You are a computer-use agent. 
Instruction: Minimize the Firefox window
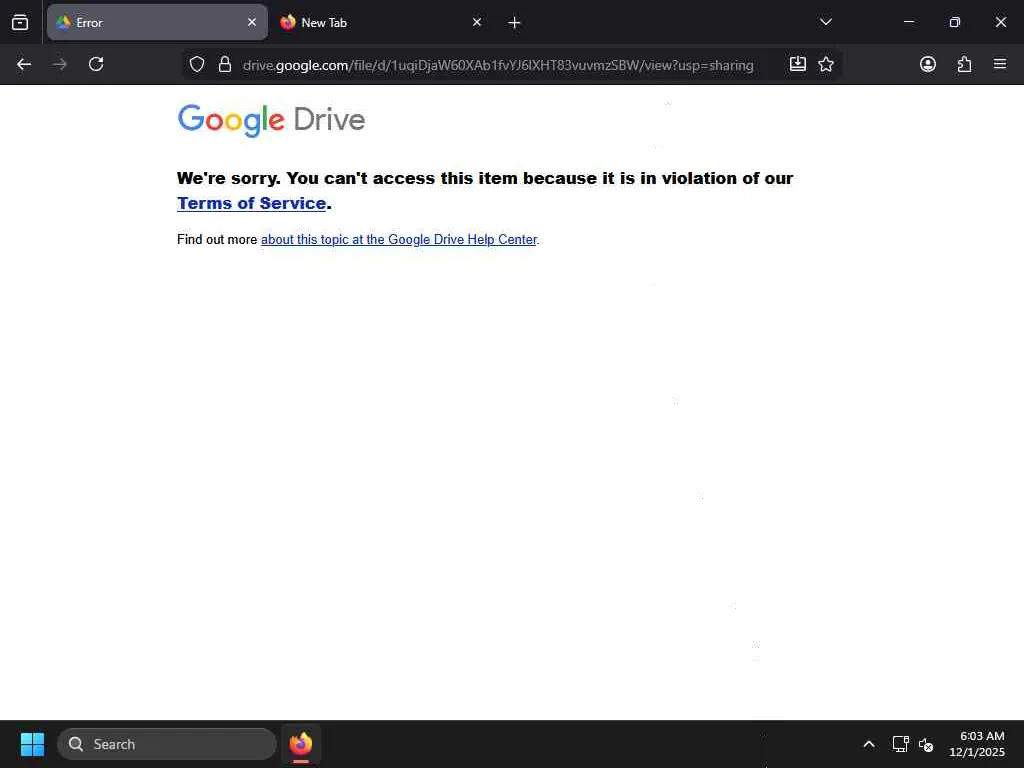tap(908, 22)
